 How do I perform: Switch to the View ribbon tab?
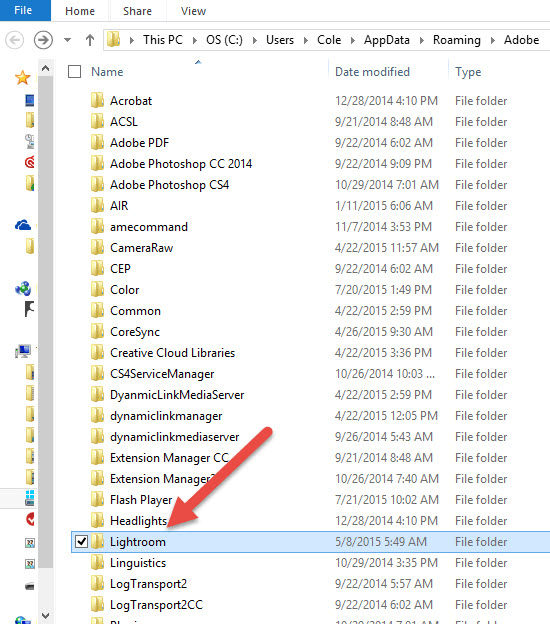coord(193,11)
